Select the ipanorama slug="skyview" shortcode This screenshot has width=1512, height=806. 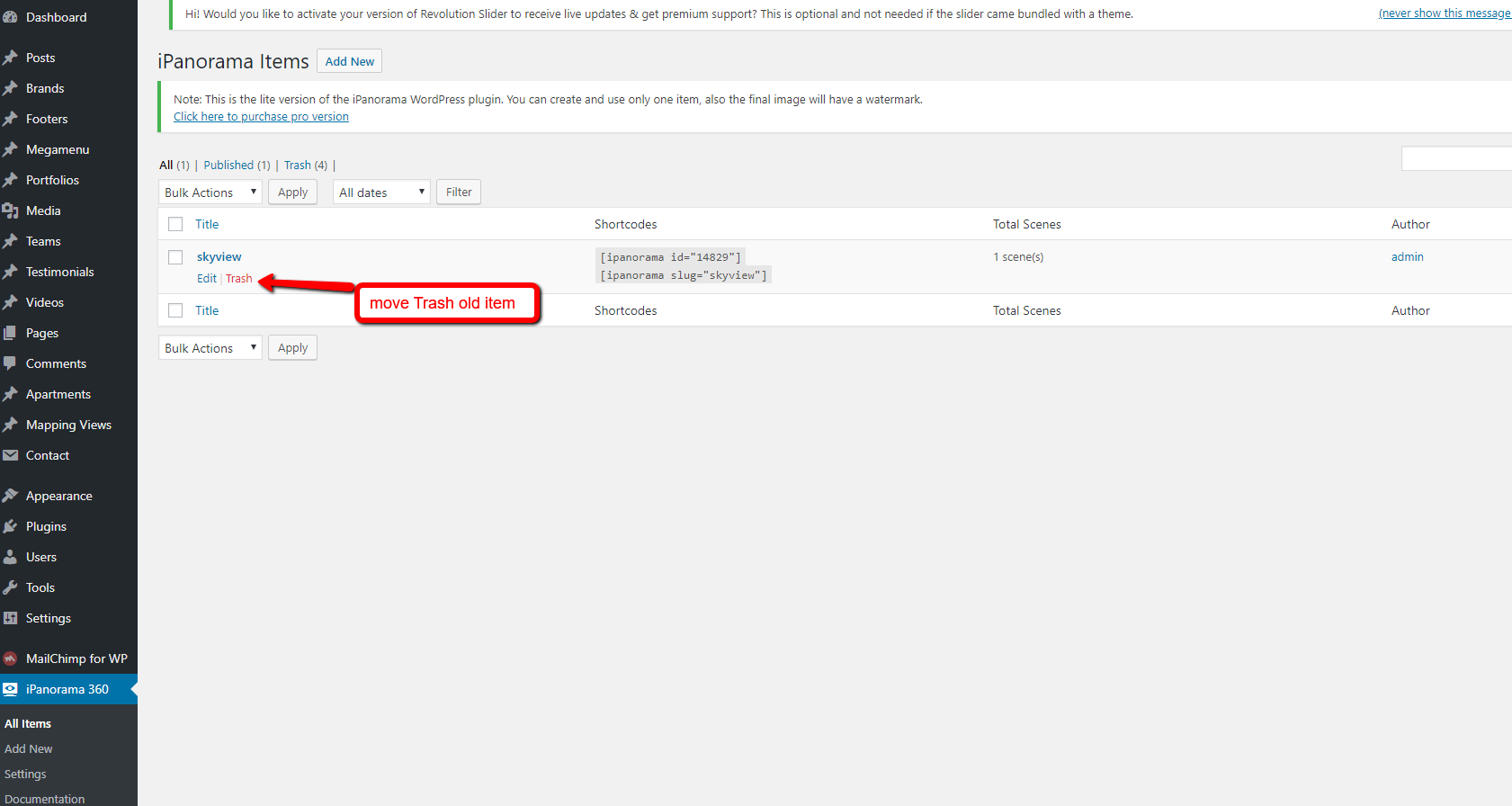[684, 275]
